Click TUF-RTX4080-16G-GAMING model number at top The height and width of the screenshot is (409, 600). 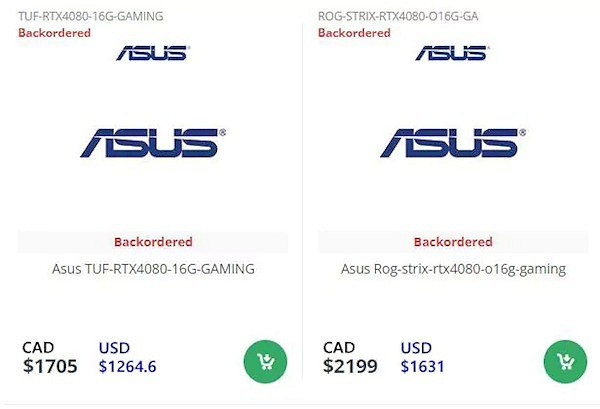point(91,16)
